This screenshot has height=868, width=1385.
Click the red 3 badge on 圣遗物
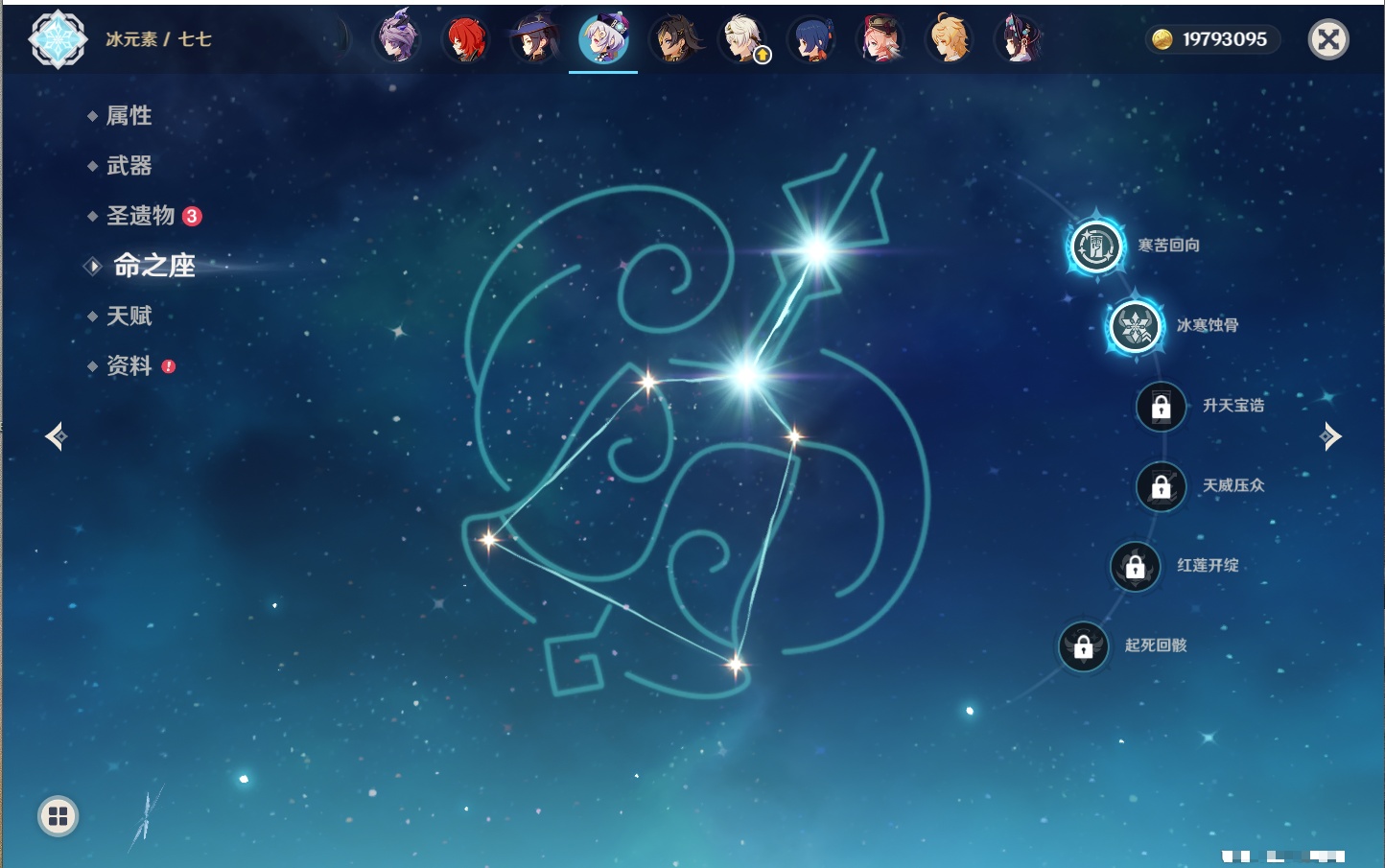tap(192, 216)
